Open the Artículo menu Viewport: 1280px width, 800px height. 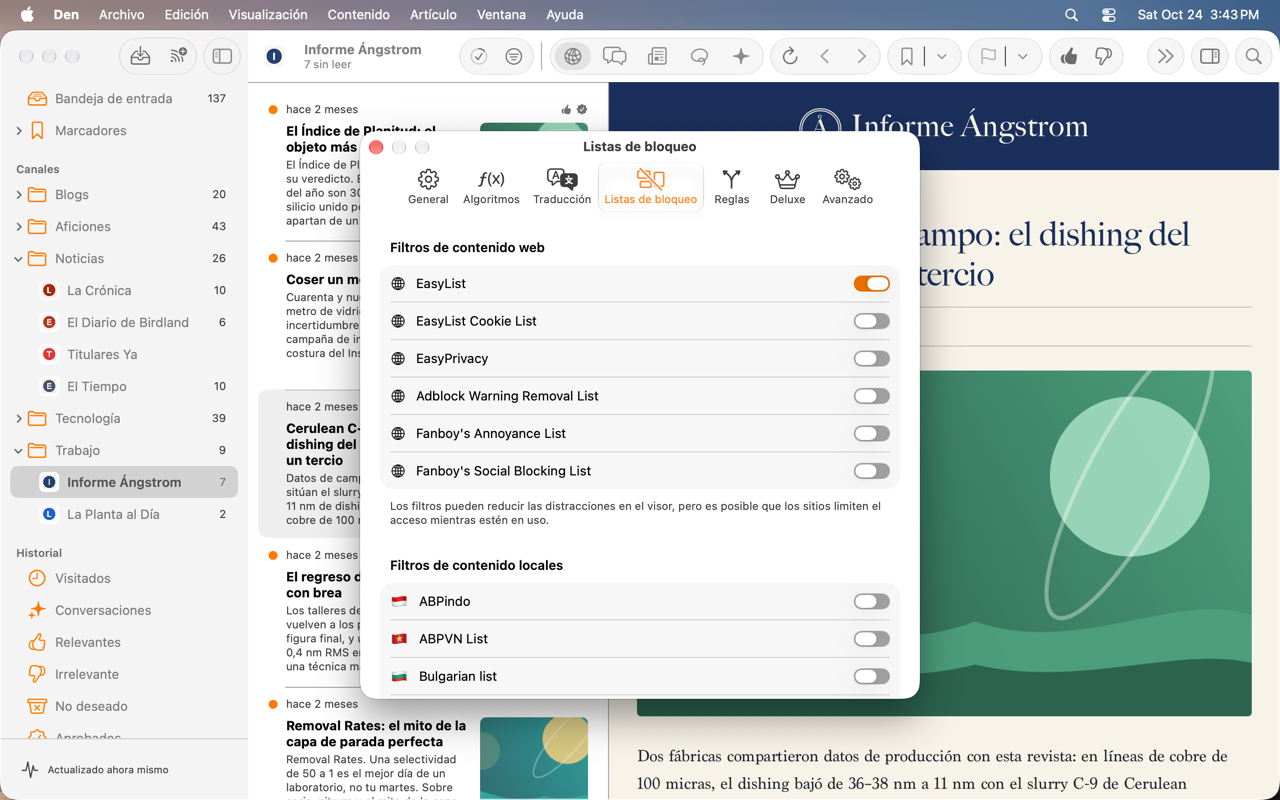tap(434, 15)
